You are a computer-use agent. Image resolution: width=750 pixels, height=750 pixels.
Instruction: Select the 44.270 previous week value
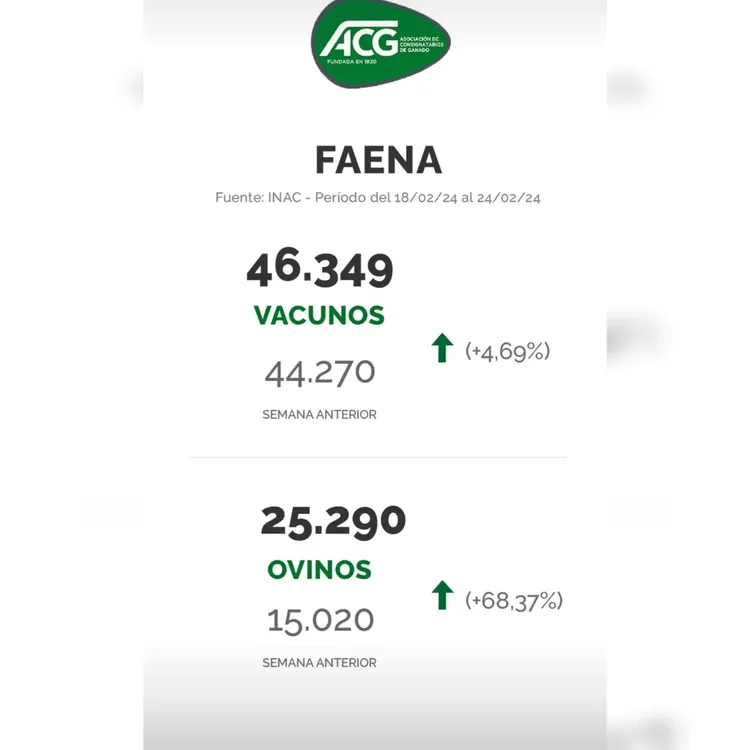point(320,373)
